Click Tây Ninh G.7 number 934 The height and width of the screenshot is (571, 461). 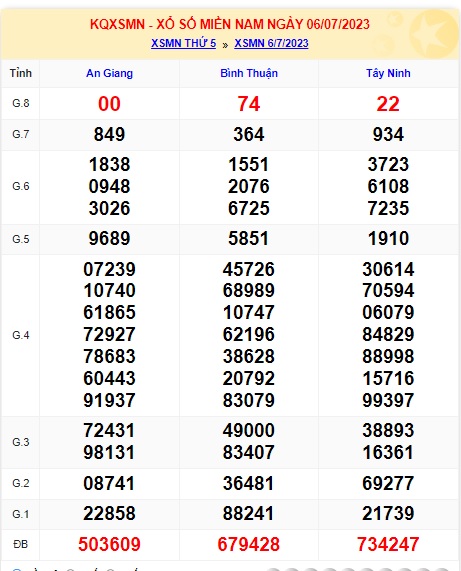point(388,134)
